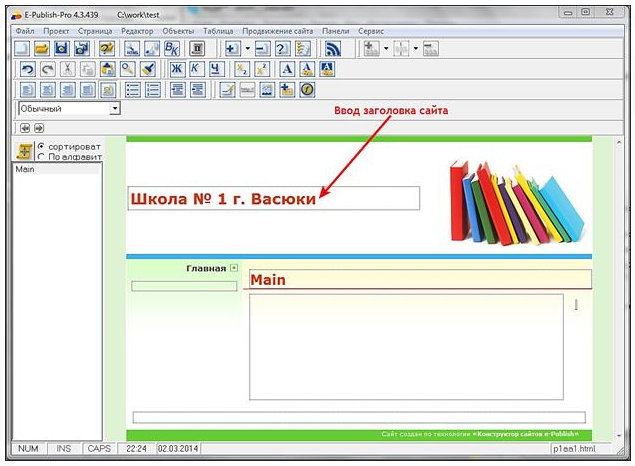Select the Main page in tree
The image size is (635, 466).
(57, 169)
